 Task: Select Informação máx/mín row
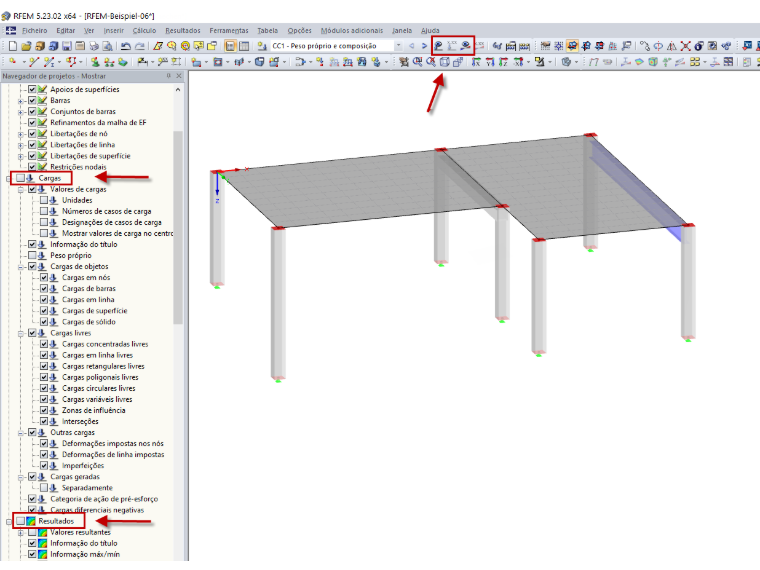click(85, 554)
